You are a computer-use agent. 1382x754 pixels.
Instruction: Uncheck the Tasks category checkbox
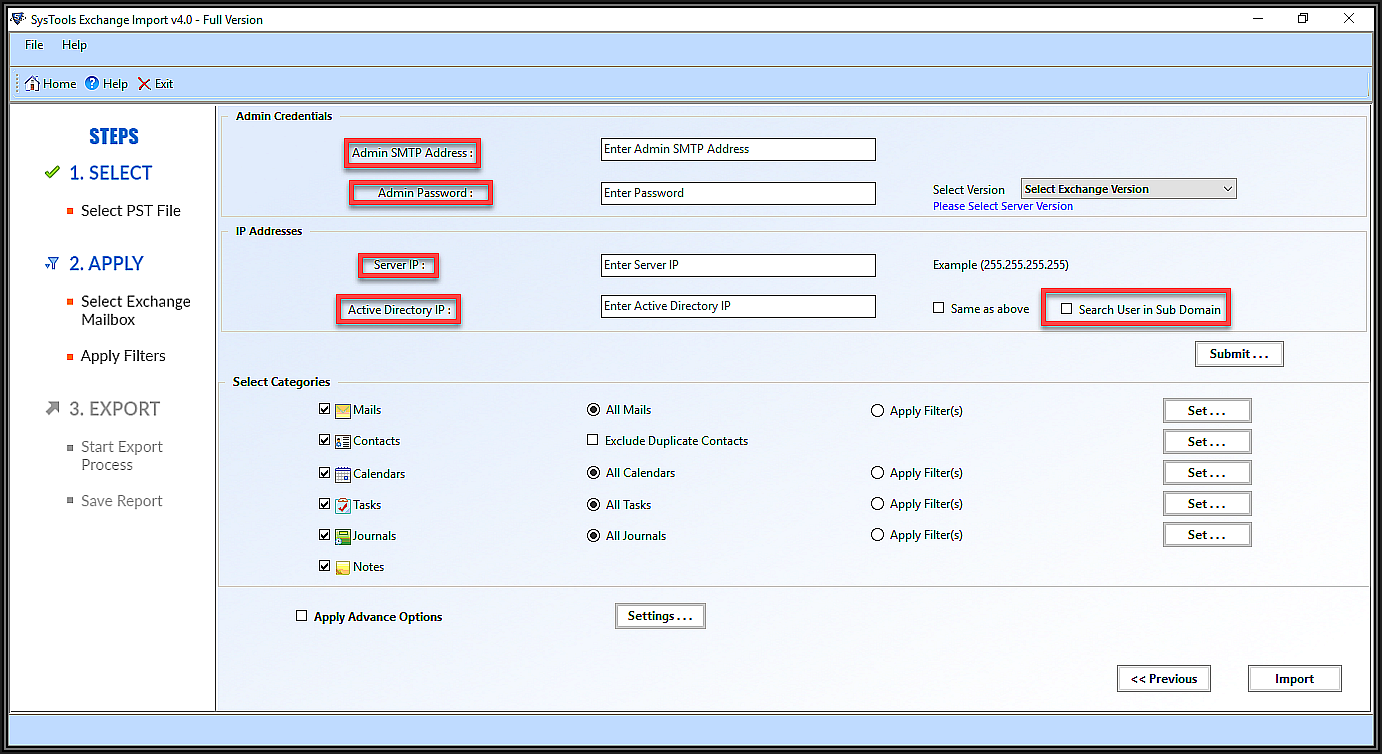(x=324, y=504)
